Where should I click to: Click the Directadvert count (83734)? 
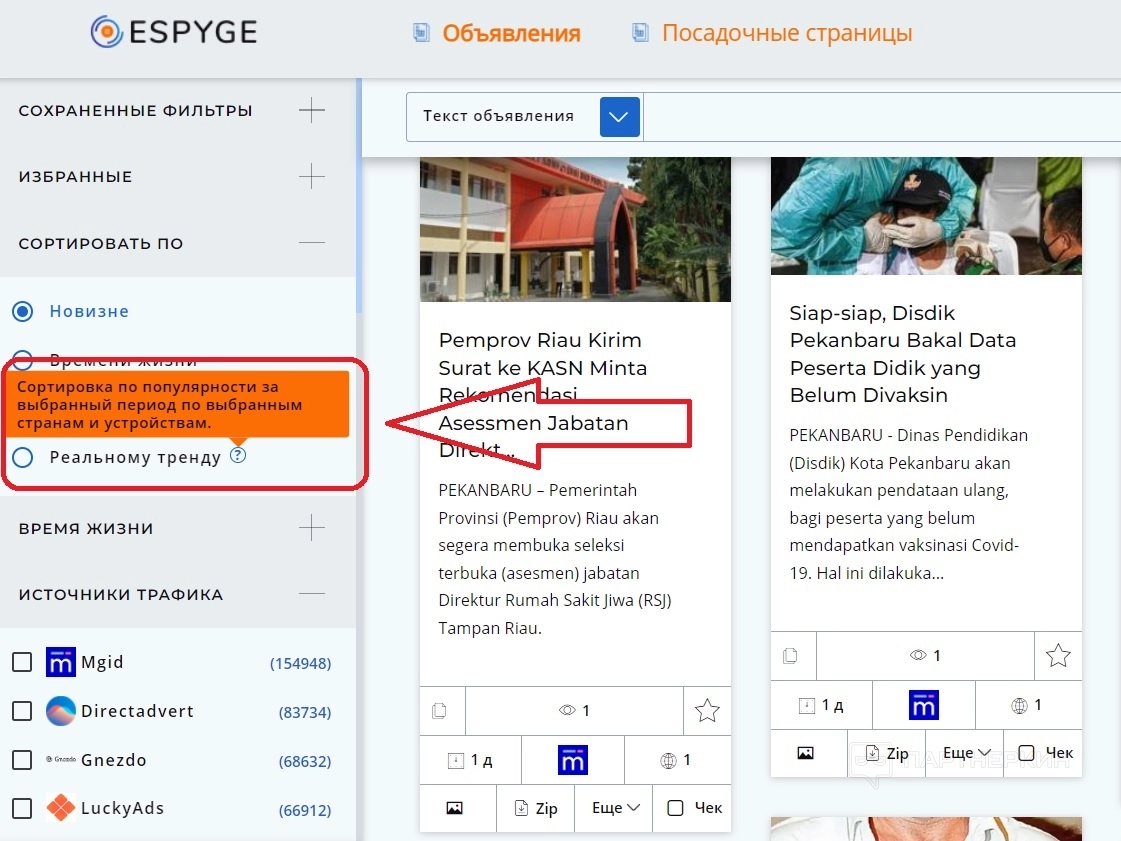305,713
